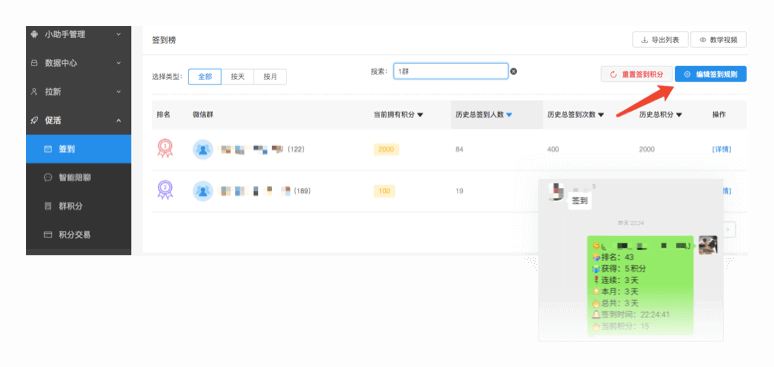Viewport: 774px width, 367px height.
Task: Click the search input containing 1群
Action: point(451,71)
